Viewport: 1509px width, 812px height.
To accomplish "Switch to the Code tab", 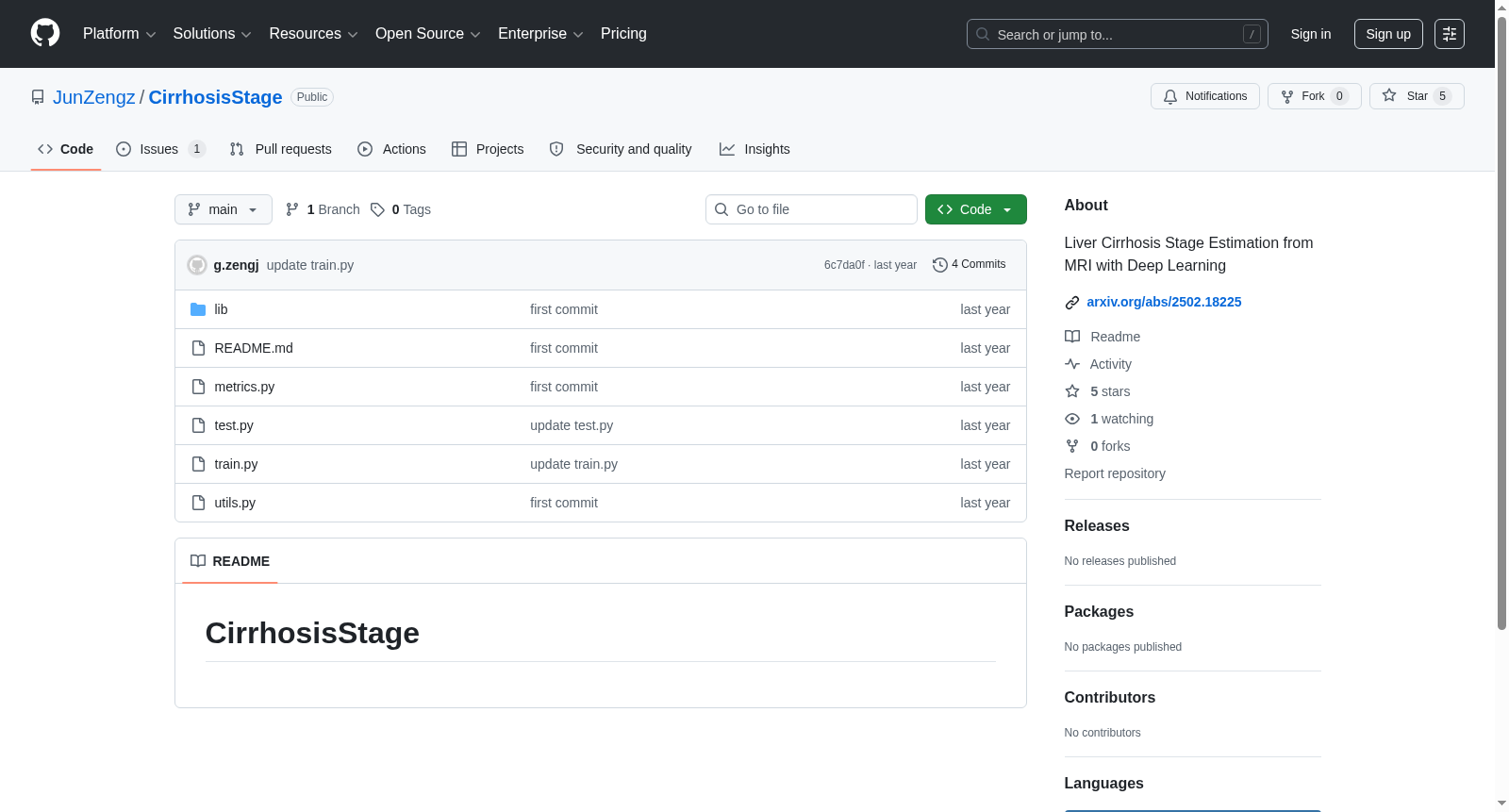I will coord(66,149).
